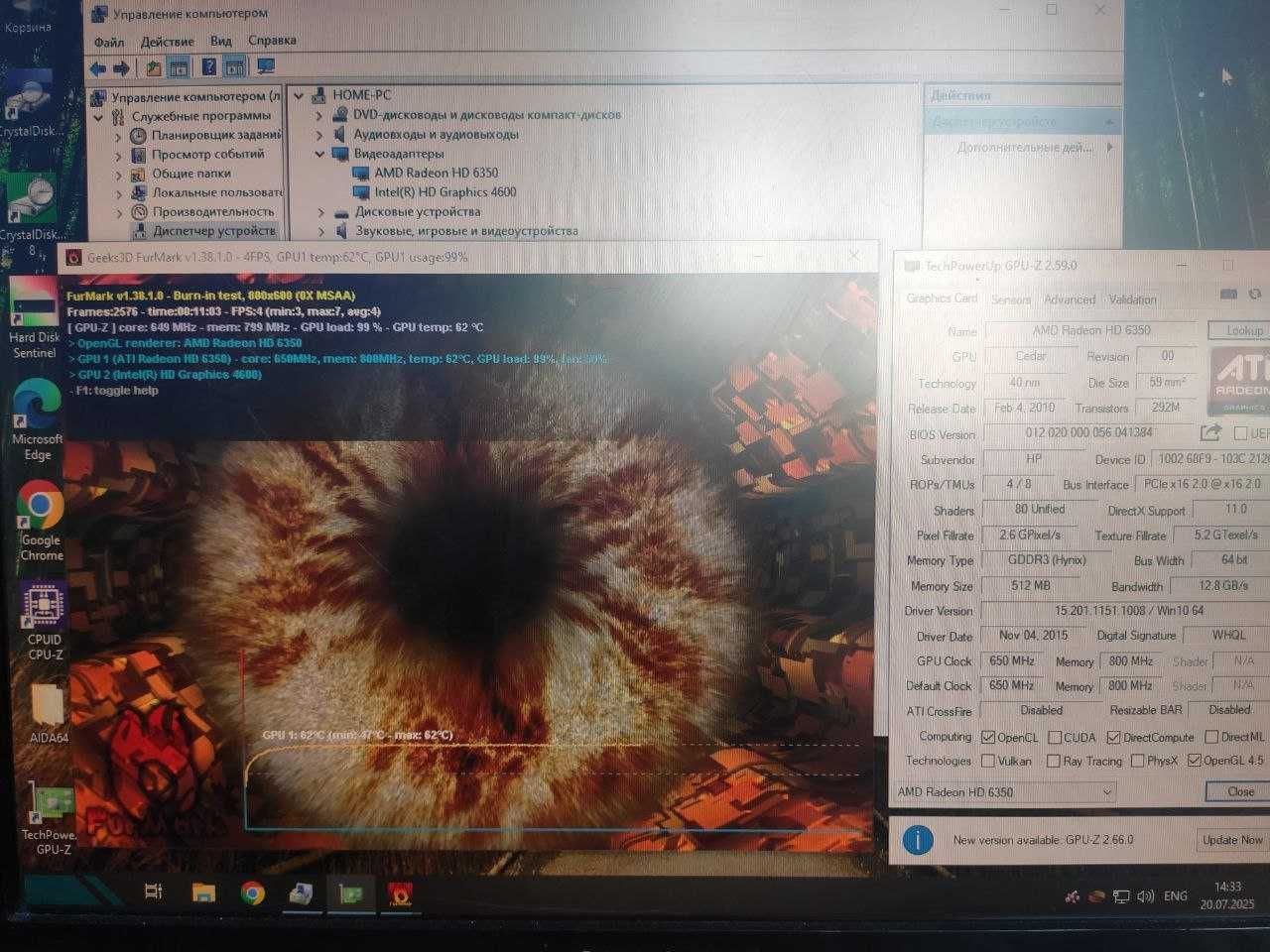Open the AMD Radeon HD 6350 GPU selector dropdown

(x=1004, y=791)
